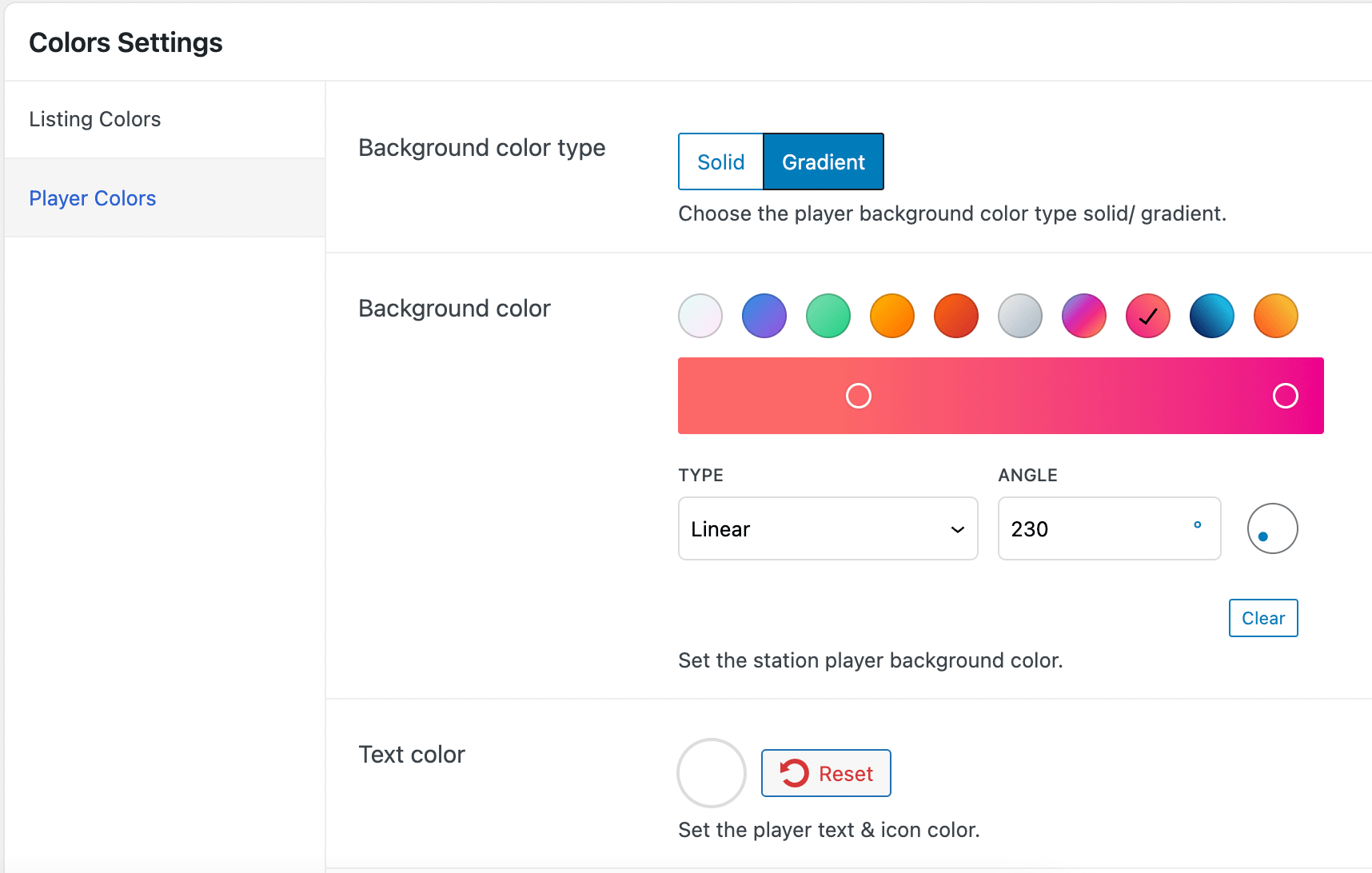Apply the purple-magenta gradient preset
The height and width of the screenshot is (873, 1372).
(x=1084, y=316)
